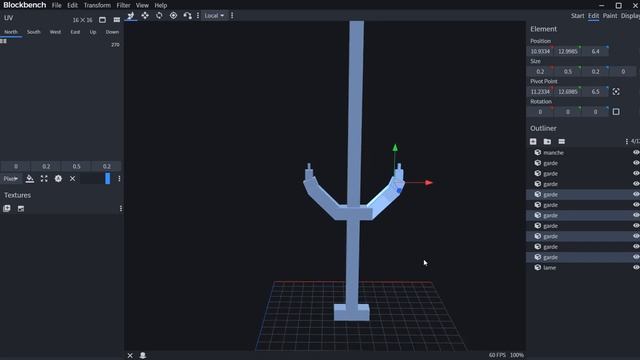This screenshot has height=360, width=640.
Task: Click Position Z field showing 6.4
Action: tap(596, 51)
